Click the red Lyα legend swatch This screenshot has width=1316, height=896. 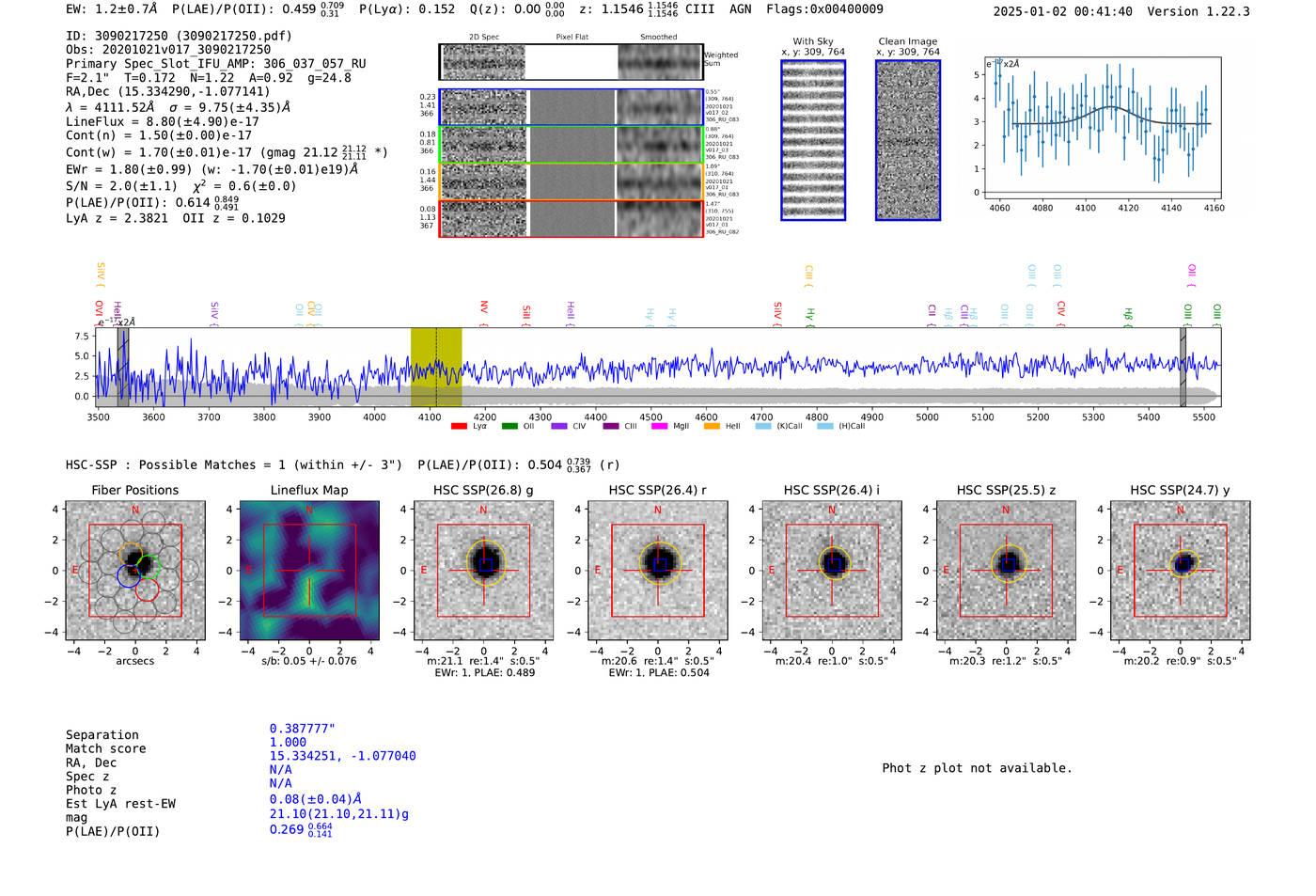(x=459, y=427)
